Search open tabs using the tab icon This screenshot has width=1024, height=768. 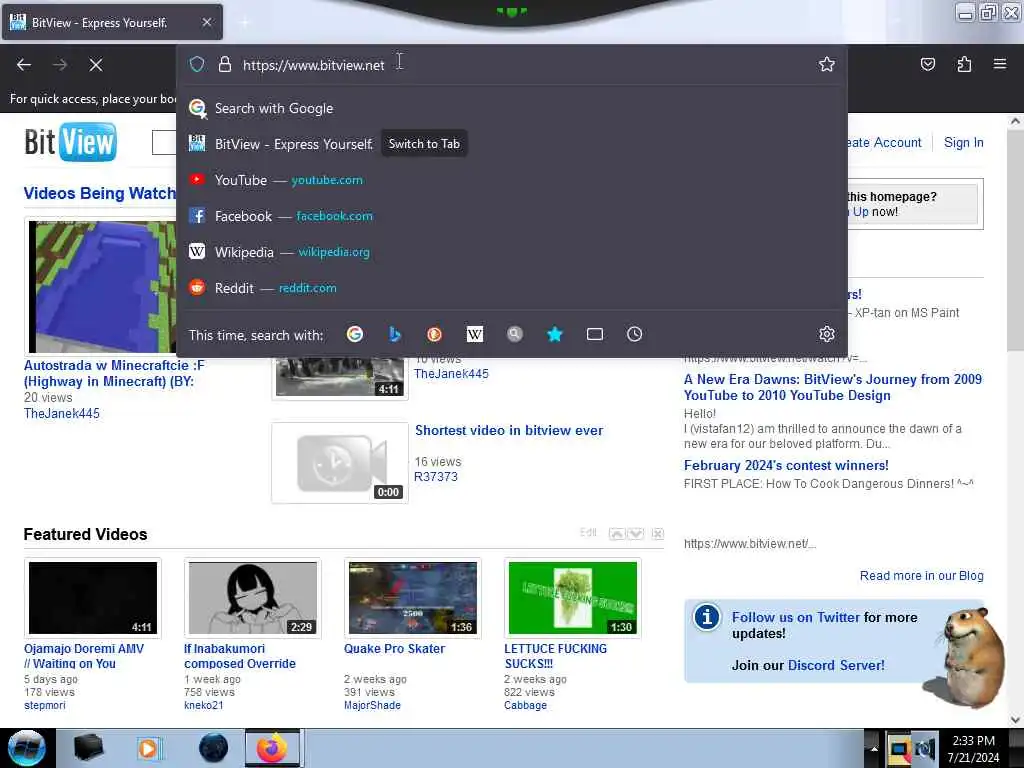coord(594,334)
